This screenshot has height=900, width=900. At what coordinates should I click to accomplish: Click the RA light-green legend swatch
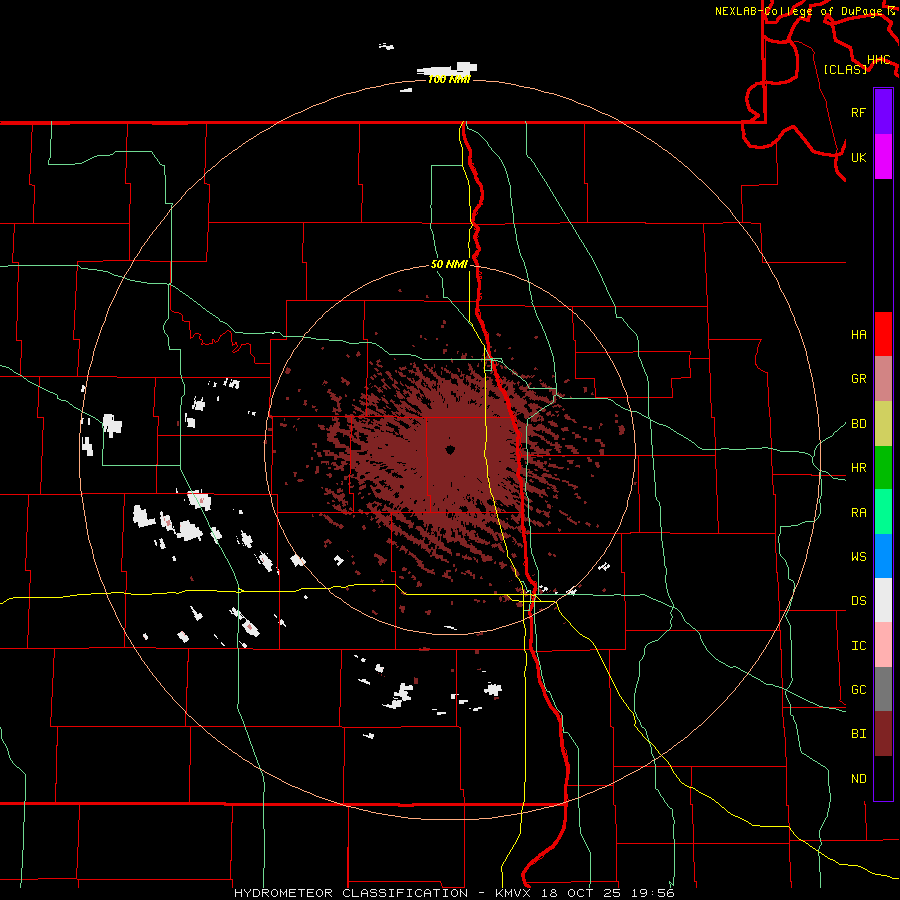(883, 511)
